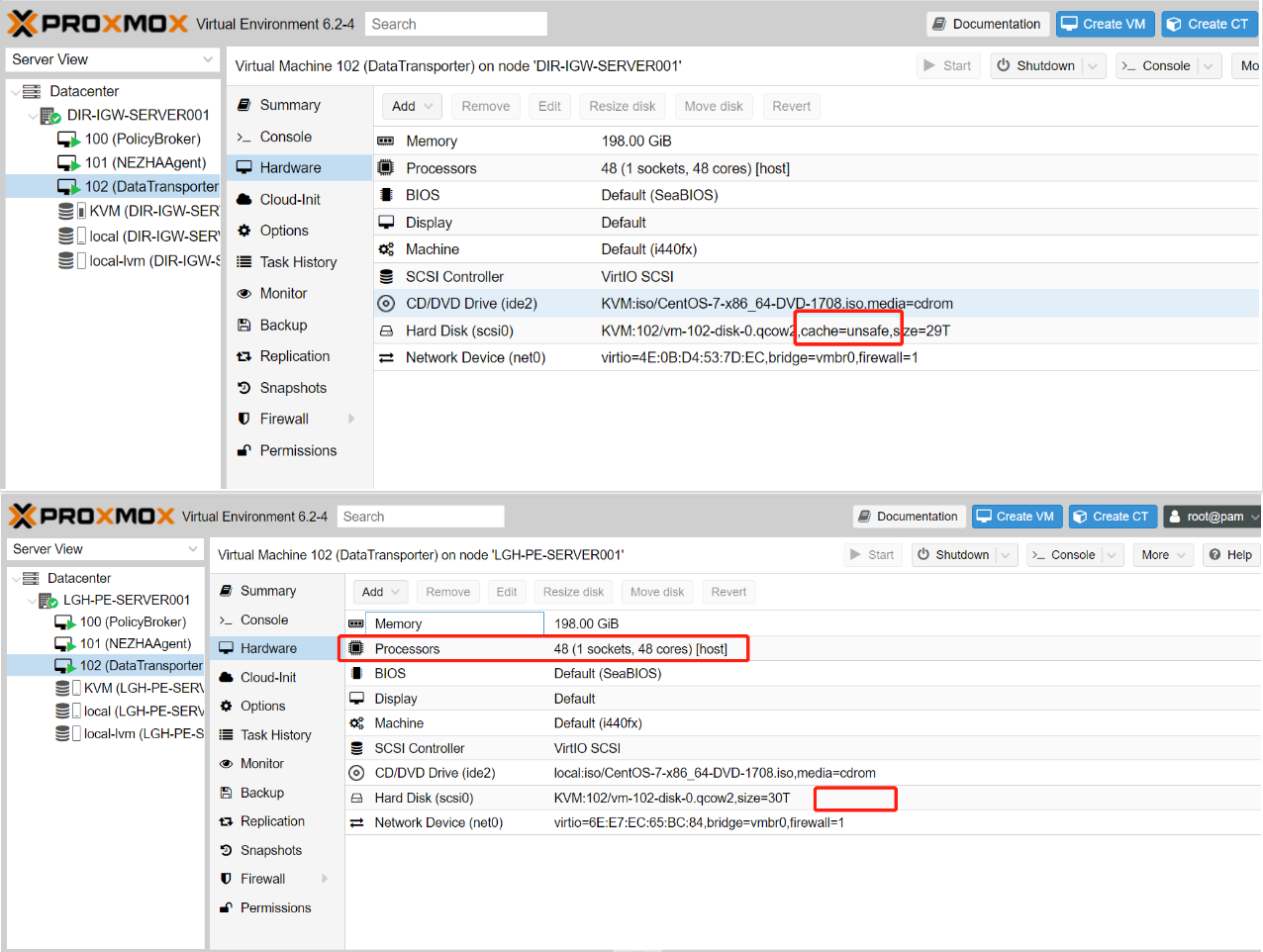
Task: Click the More dropdown next to Help
Action: pos(1161,555)
